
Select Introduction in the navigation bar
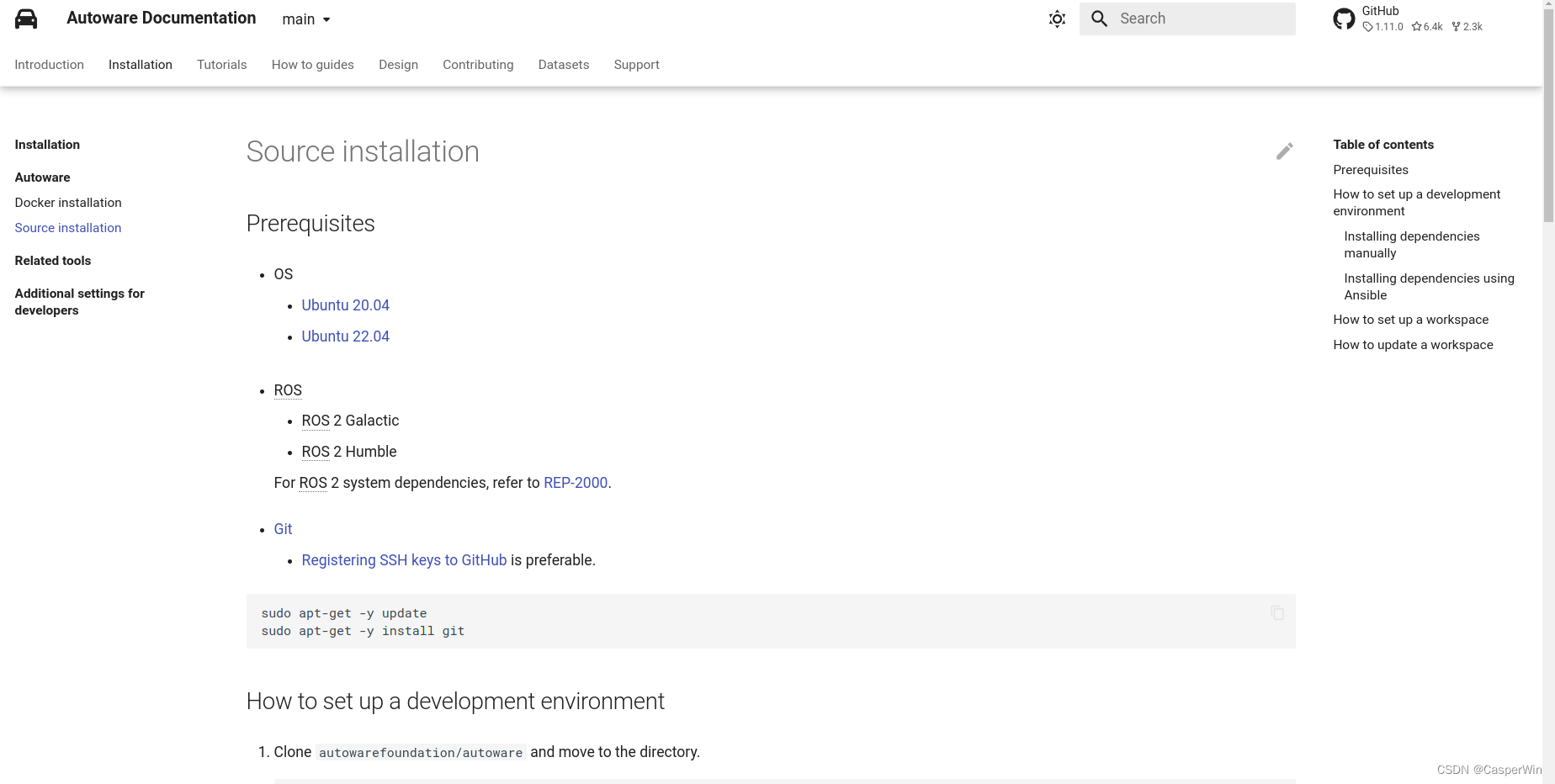point(49,65)
